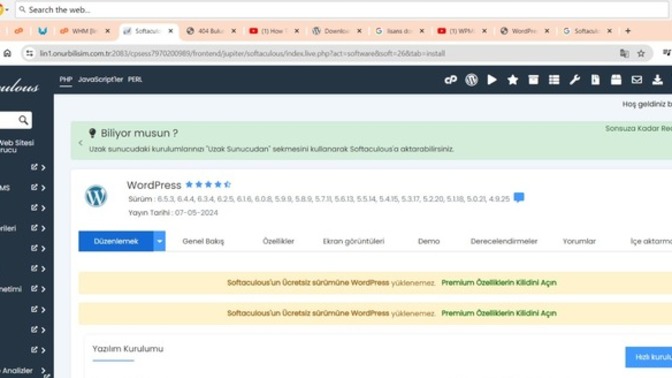672x378 pixels.
Task: Click the WordPress logo beside the title
Action: (96, 196)
